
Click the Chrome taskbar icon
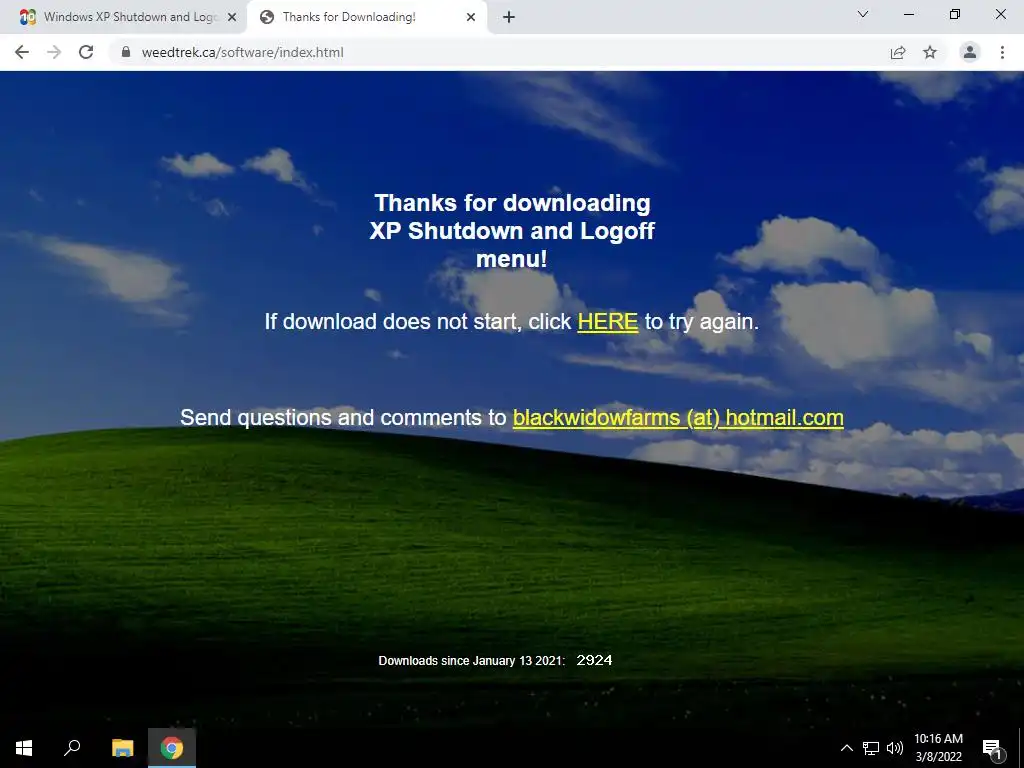tap(172, 748)
